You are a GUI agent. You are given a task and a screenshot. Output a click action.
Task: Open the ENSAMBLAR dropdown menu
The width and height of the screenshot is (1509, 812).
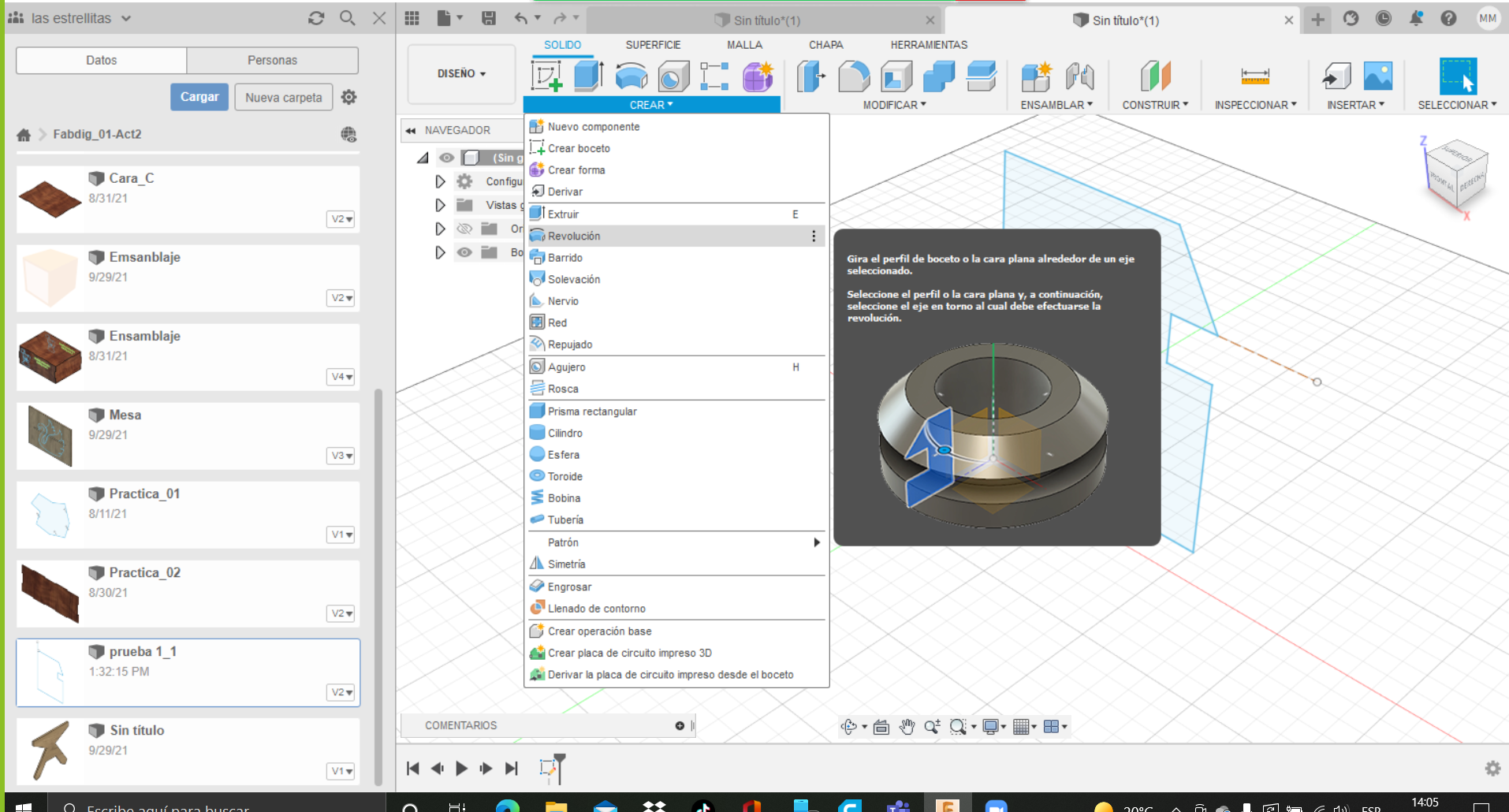pyautogui.click(x=1056, y=105)
